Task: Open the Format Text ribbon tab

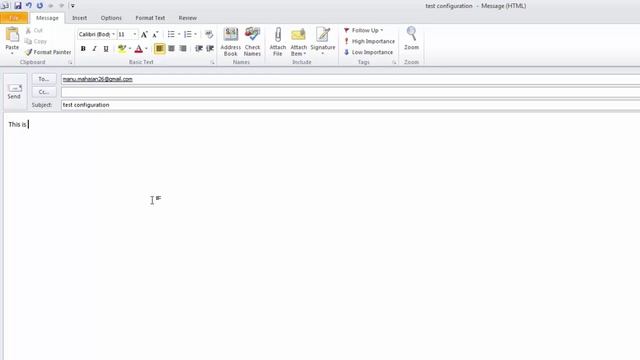Action: [150, 18]
